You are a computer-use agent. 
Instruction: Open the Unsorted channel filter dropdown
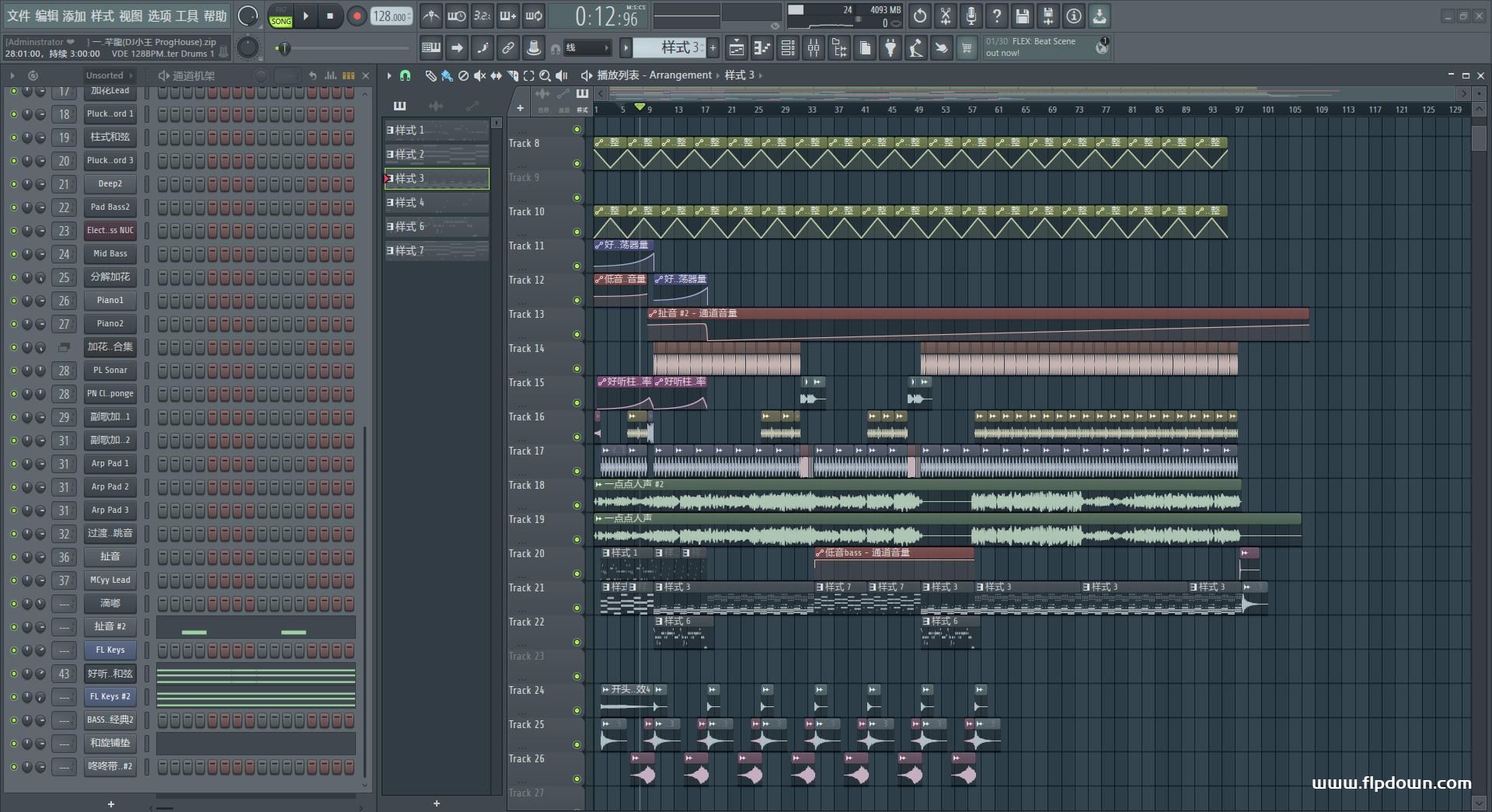pos(109,75)
